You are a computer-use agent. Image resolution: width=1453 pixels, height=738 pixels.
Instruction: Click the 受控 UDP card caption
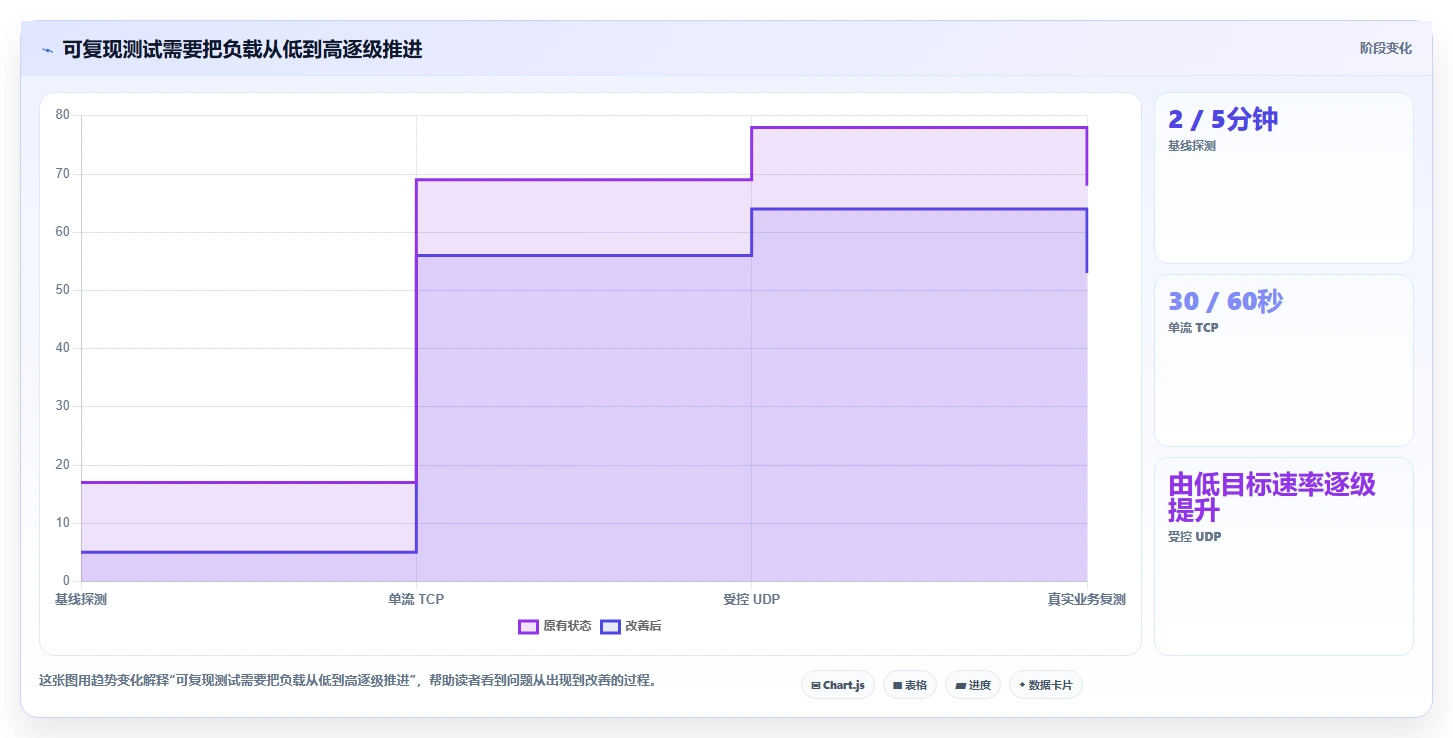pyautogui.click(x=1194, y=537)
